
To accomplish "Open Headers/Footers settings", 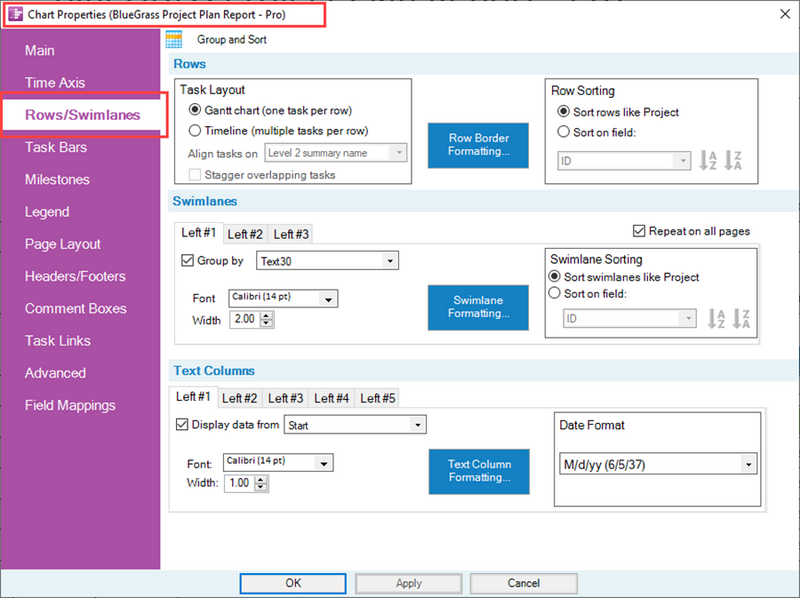I will [x=75, y=277].
